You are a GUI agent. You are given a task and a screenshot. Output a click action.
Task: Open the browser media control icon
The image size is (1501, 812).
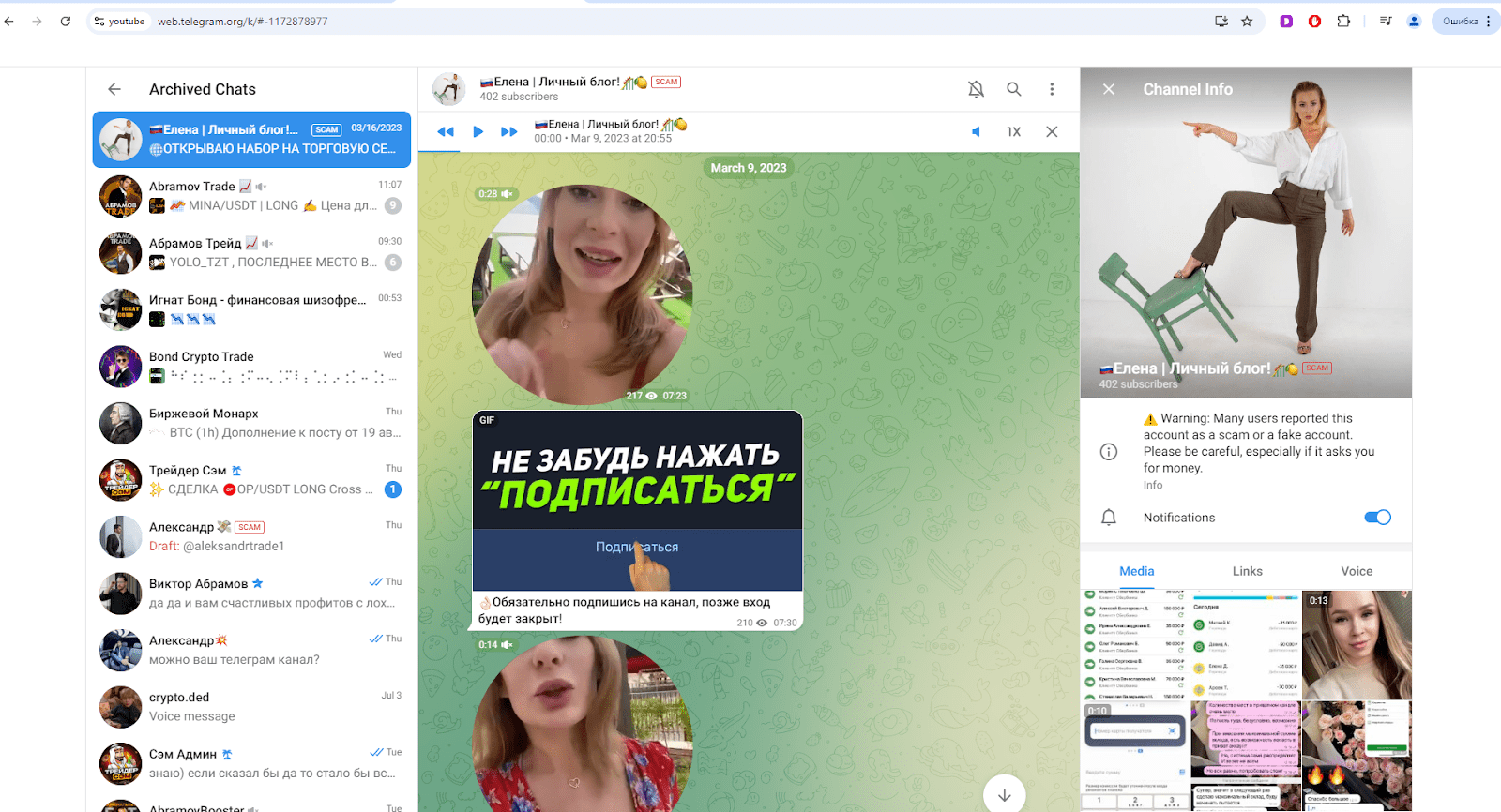(1386, 21)
